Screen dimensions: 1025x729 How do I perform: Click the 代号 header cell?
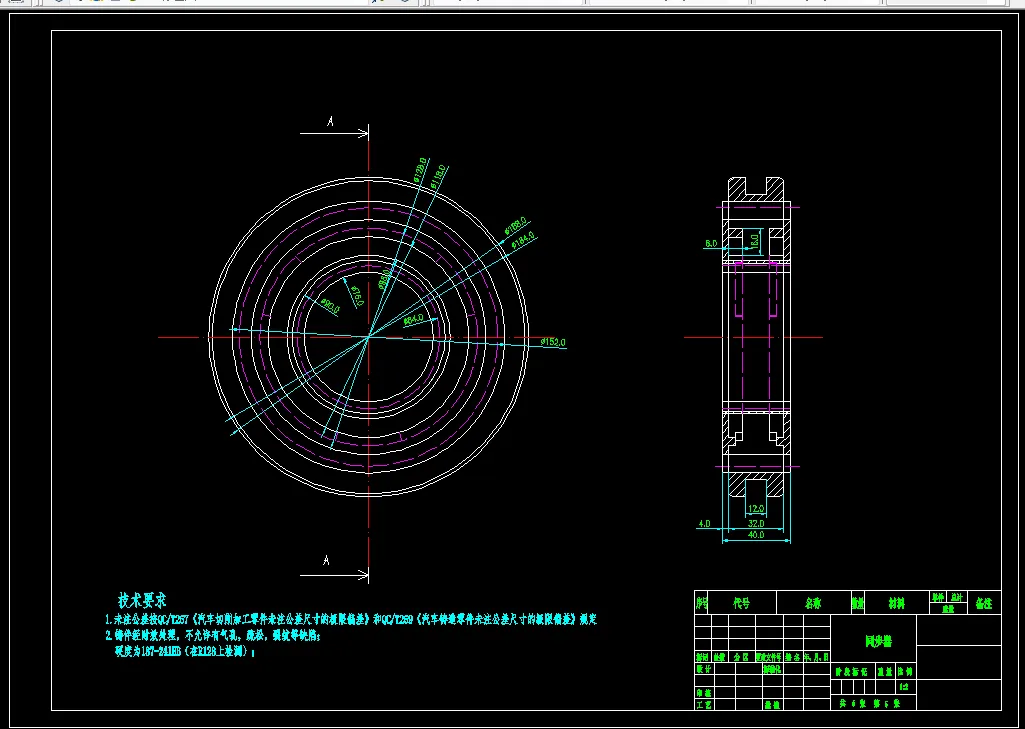tap(741, 603)
